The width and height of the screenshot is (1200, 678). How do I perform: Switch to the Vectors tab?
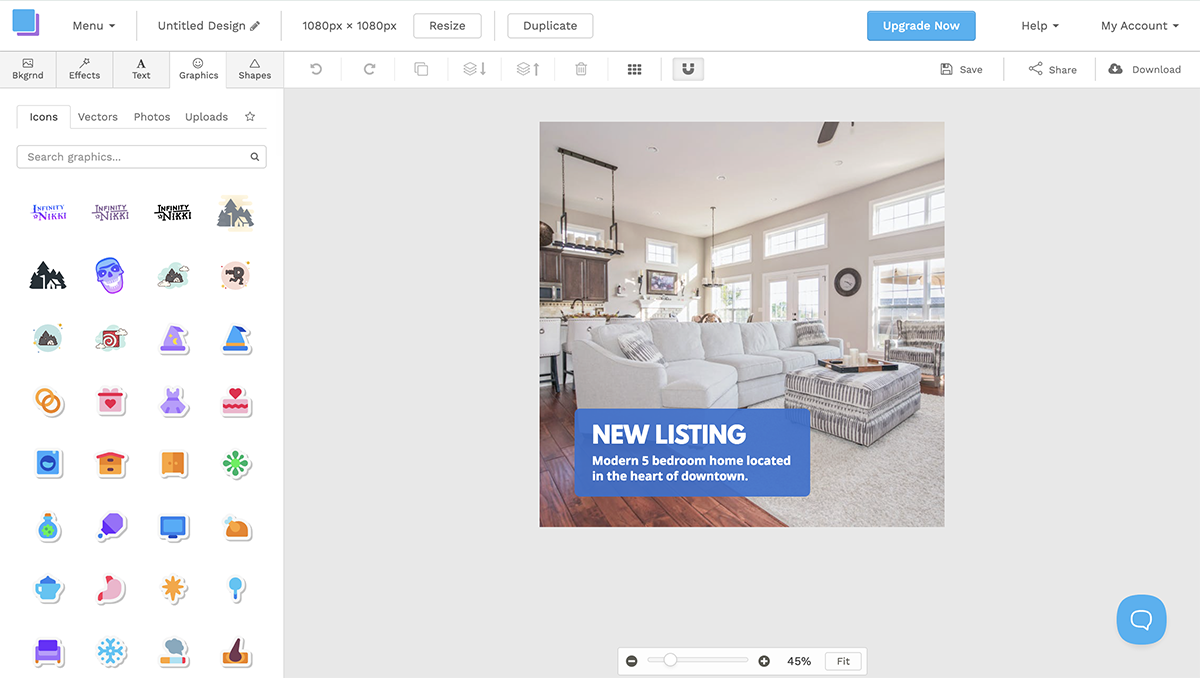(x=97, y=116)
